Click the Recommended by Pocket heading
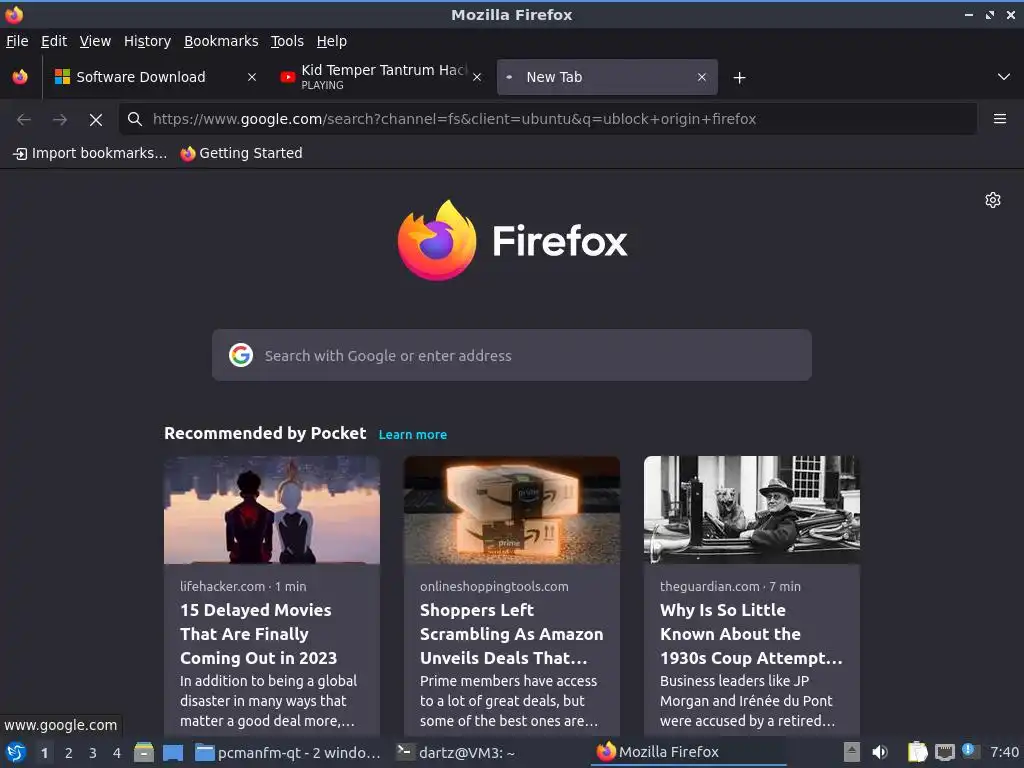The height and width of the screenshot is (768, 1024). pyautogui.click(x=265, y=434)
